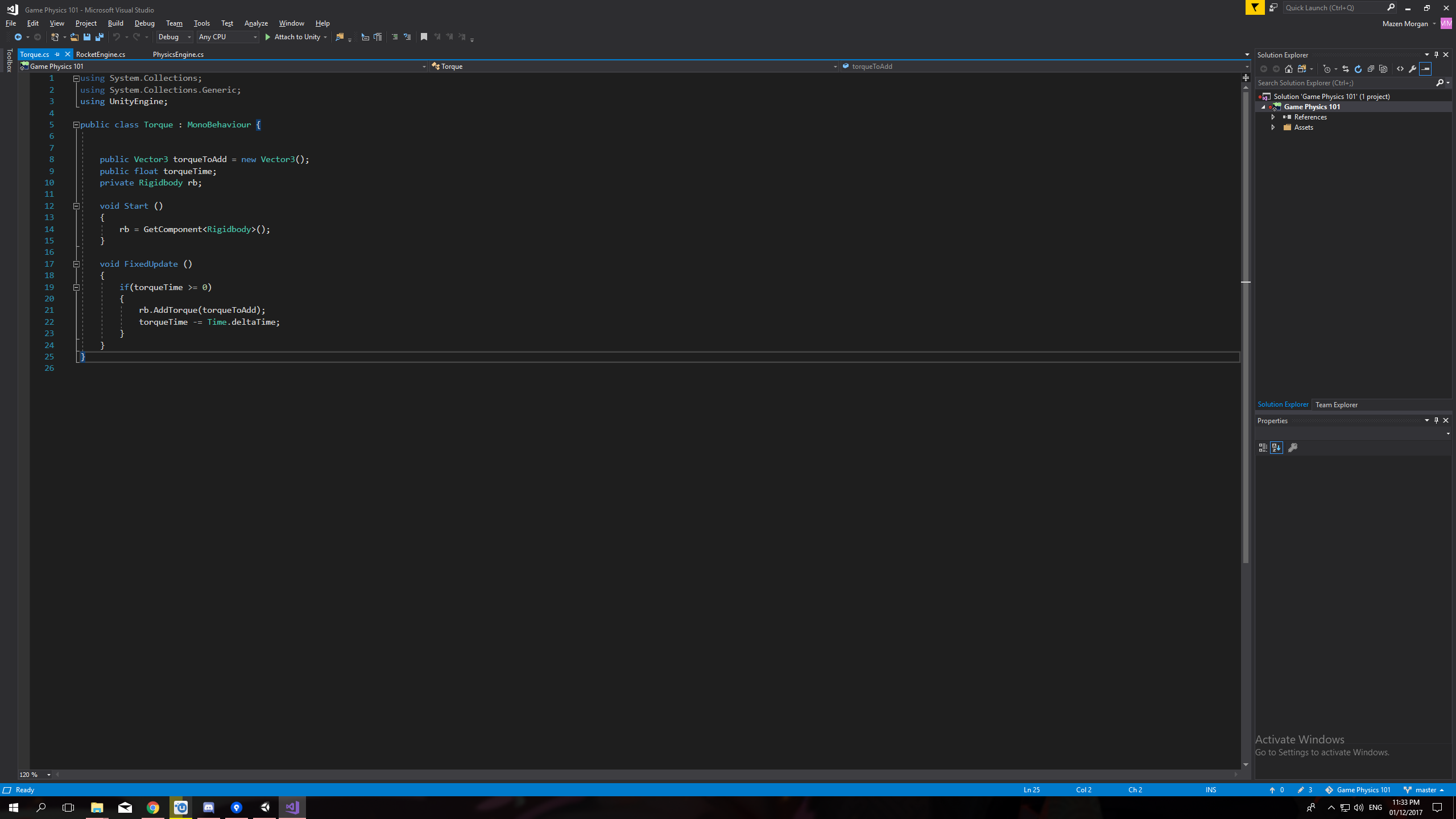
Task: Click the Refresh icon in Solution Explorer
Action: click(x=1358, y=69)
